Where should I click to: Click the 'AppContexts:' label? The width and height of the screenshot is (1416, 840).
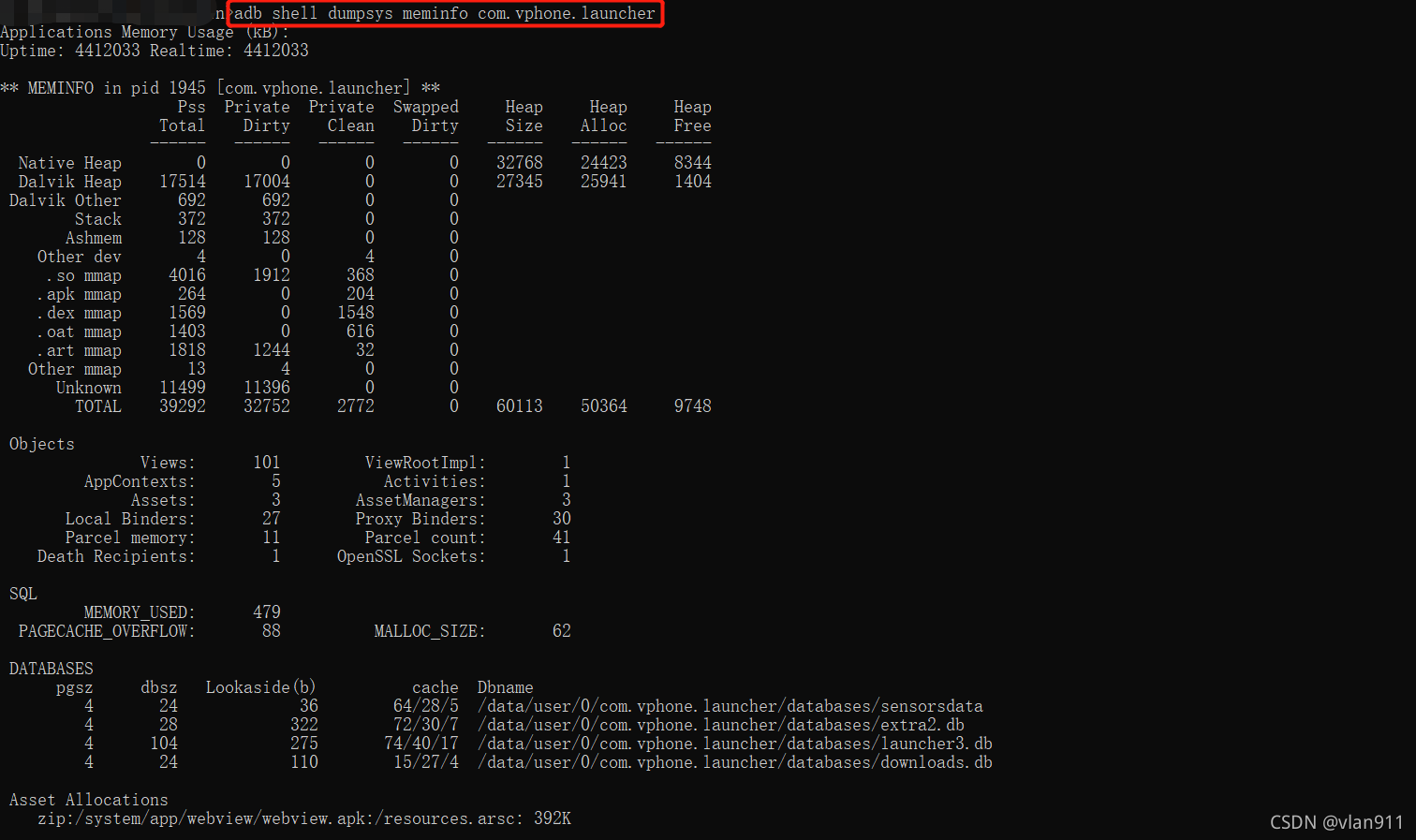point(140,481)
